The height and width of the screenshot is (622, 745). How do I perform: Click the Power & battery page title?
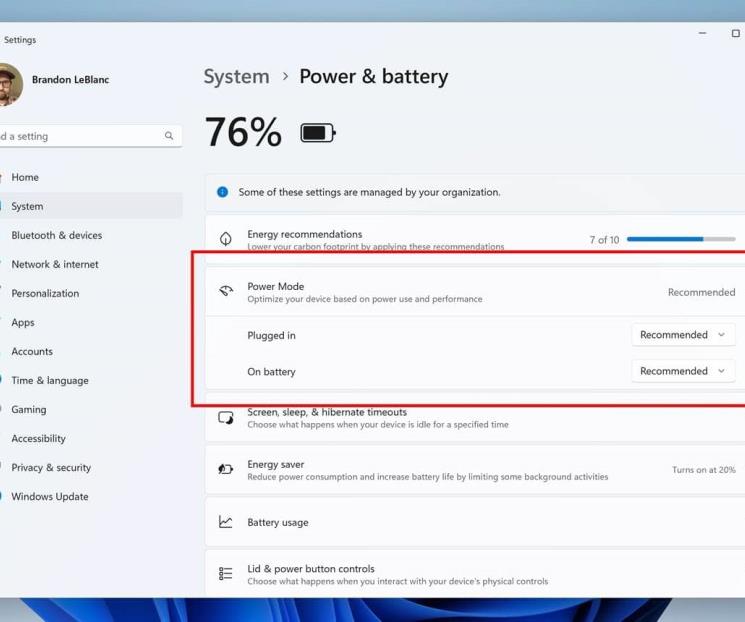pos(373,77)
